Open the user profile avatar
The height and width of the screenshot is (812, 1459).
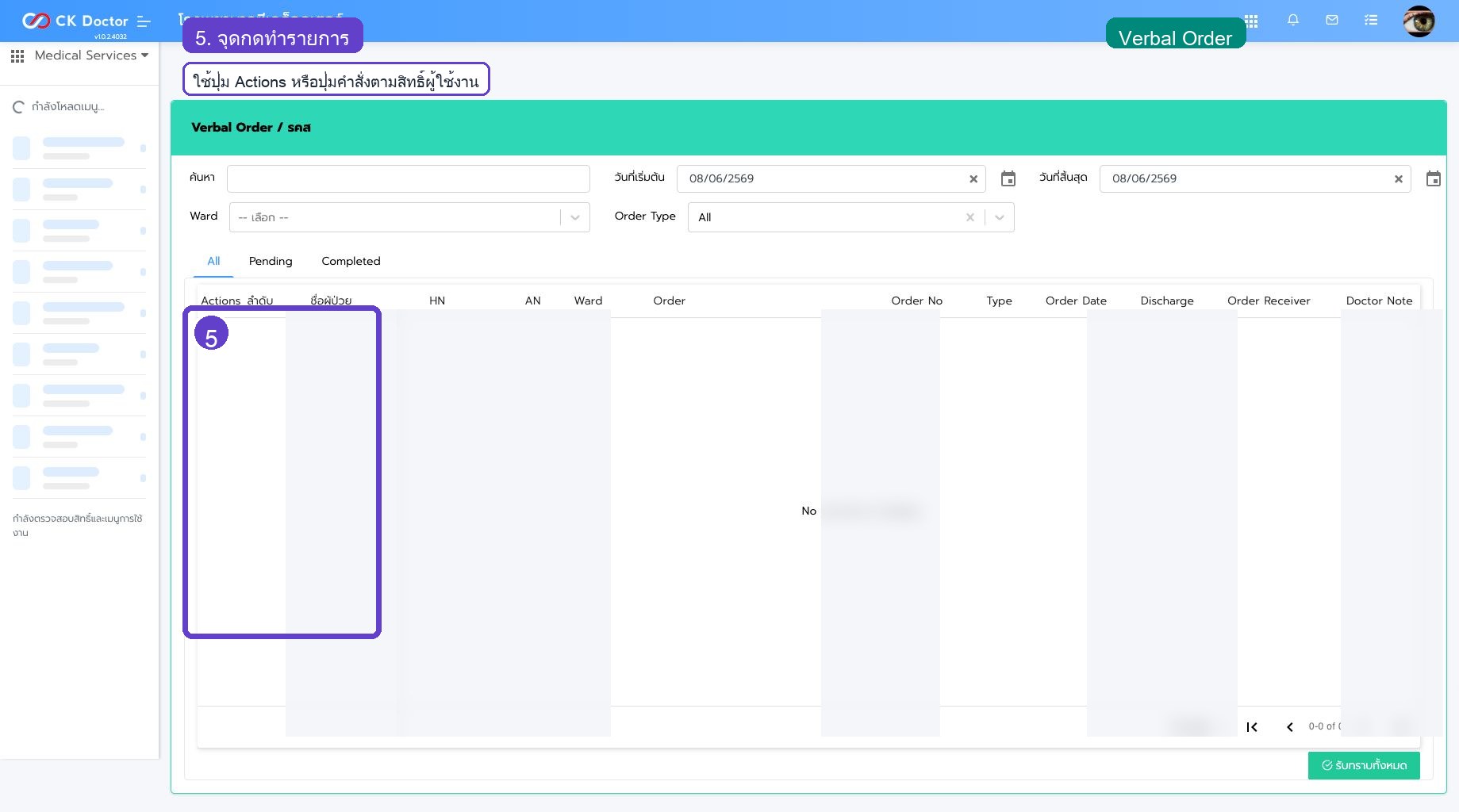tap(1419, 21)
